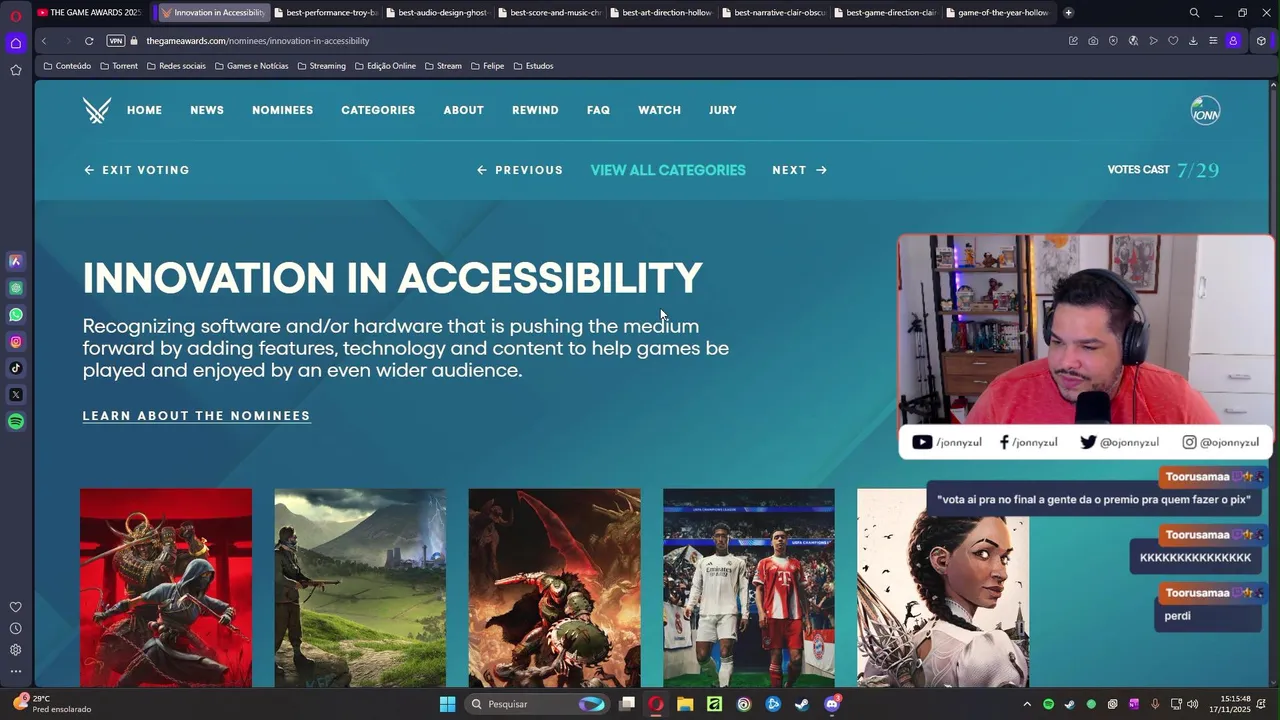Click VIEW ALL CATEGORIES
Viewport: 1280px width, 720px height.
click(x=668, y=170)
